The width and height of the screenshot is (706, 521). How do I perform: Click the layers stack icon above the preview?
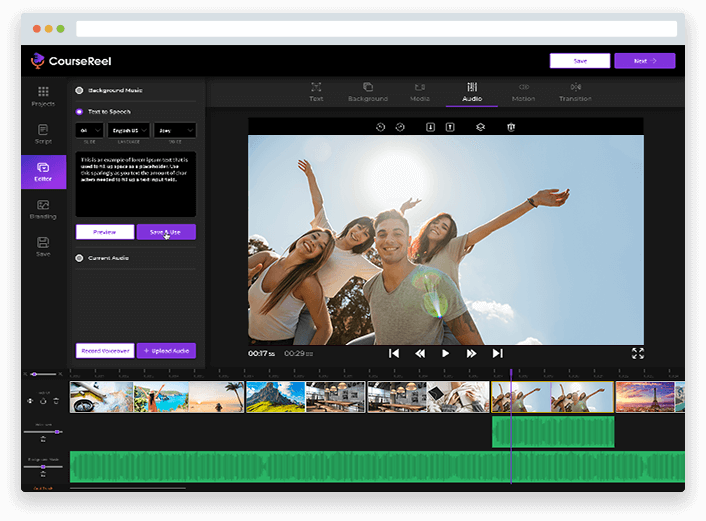pos(480,127)
